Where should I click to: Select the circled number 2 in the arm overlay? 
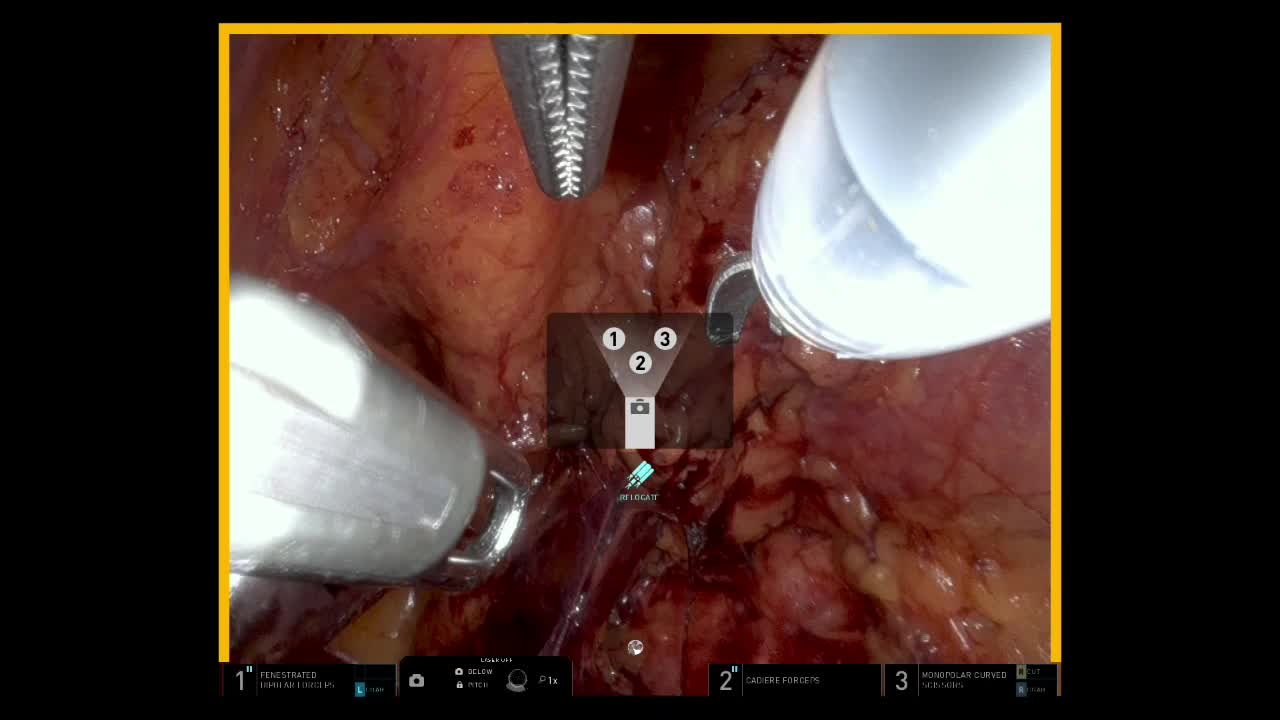pyautogui.click(x=640, y=363)
